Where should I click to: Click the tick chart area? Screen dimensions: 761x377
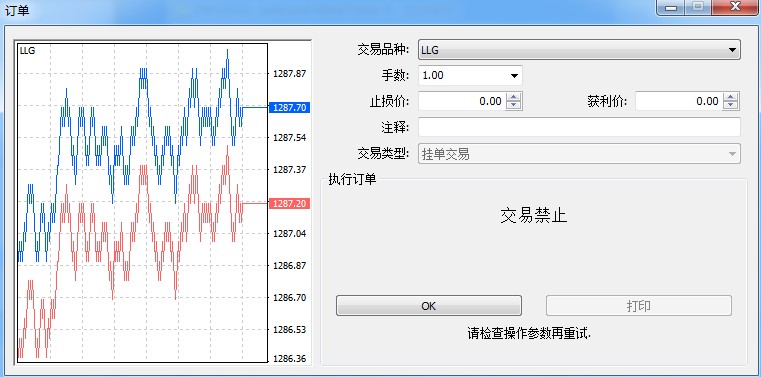142,203
